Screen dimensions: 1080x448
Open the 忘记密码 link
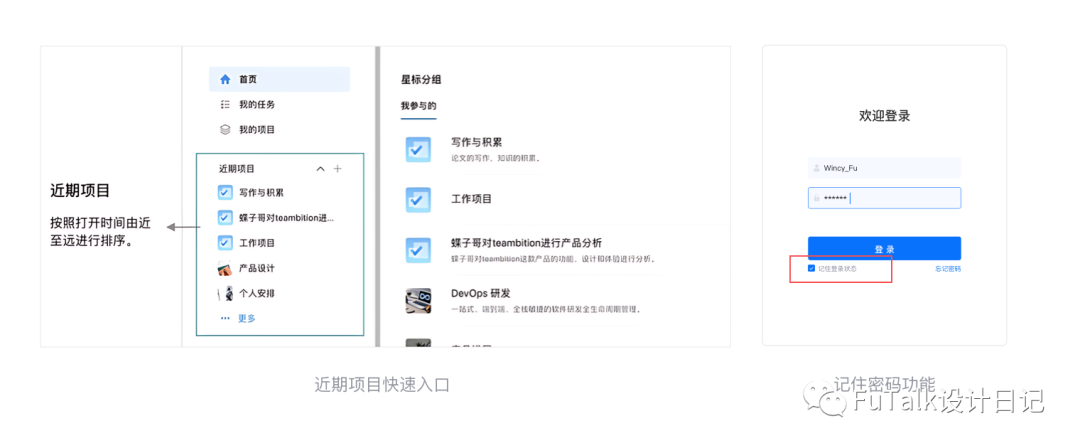[948, 269]
